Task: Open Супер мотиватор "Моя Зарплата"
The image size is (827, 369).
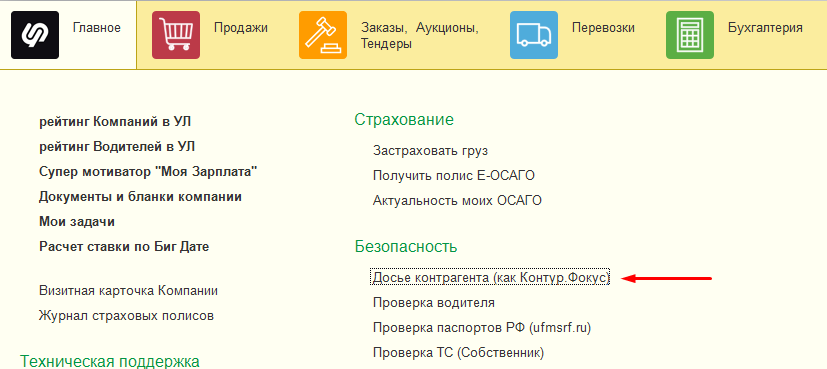Action: pos(148,172)
